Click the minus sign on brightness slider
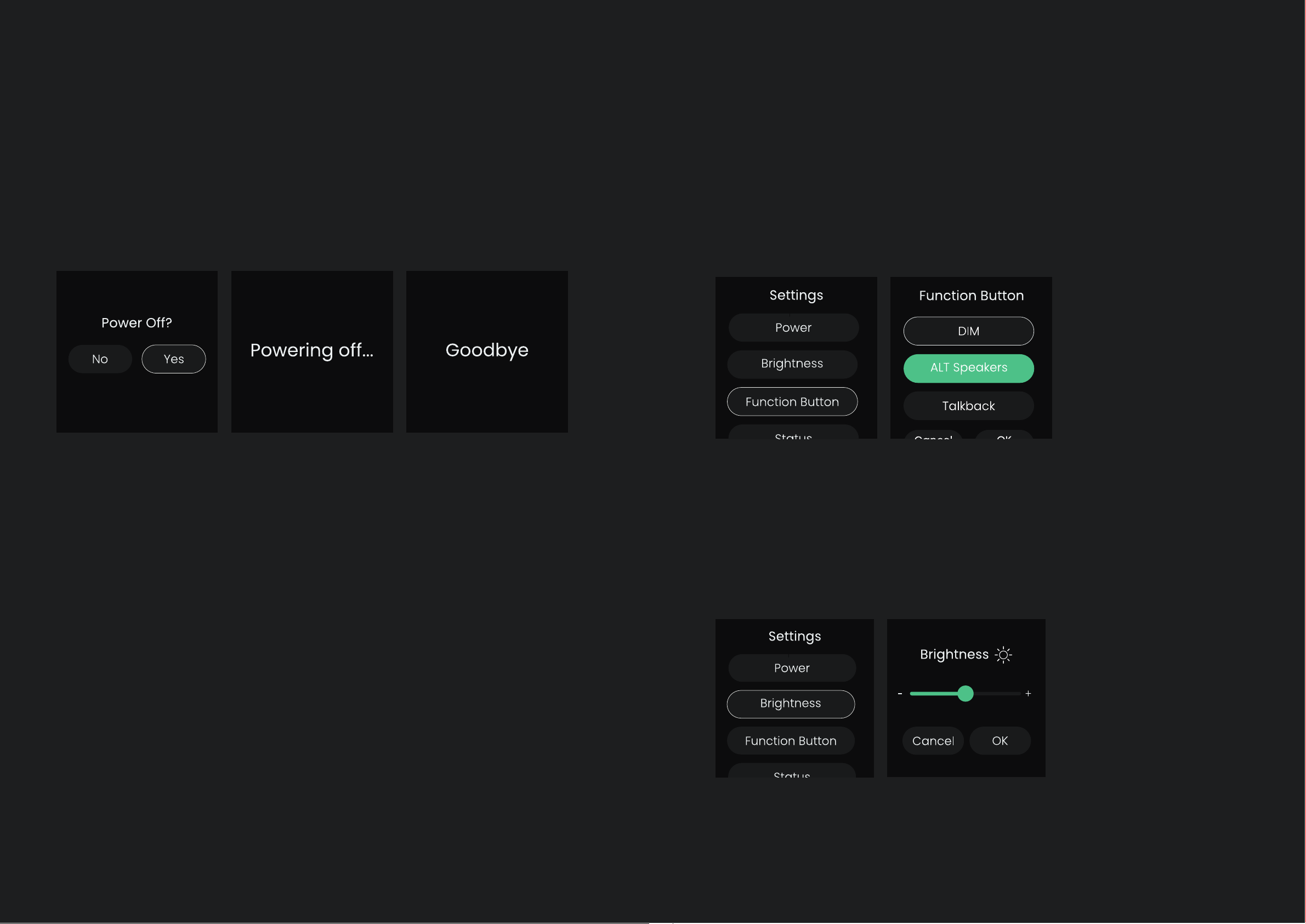1306x924 pixels. pos(900,694)
